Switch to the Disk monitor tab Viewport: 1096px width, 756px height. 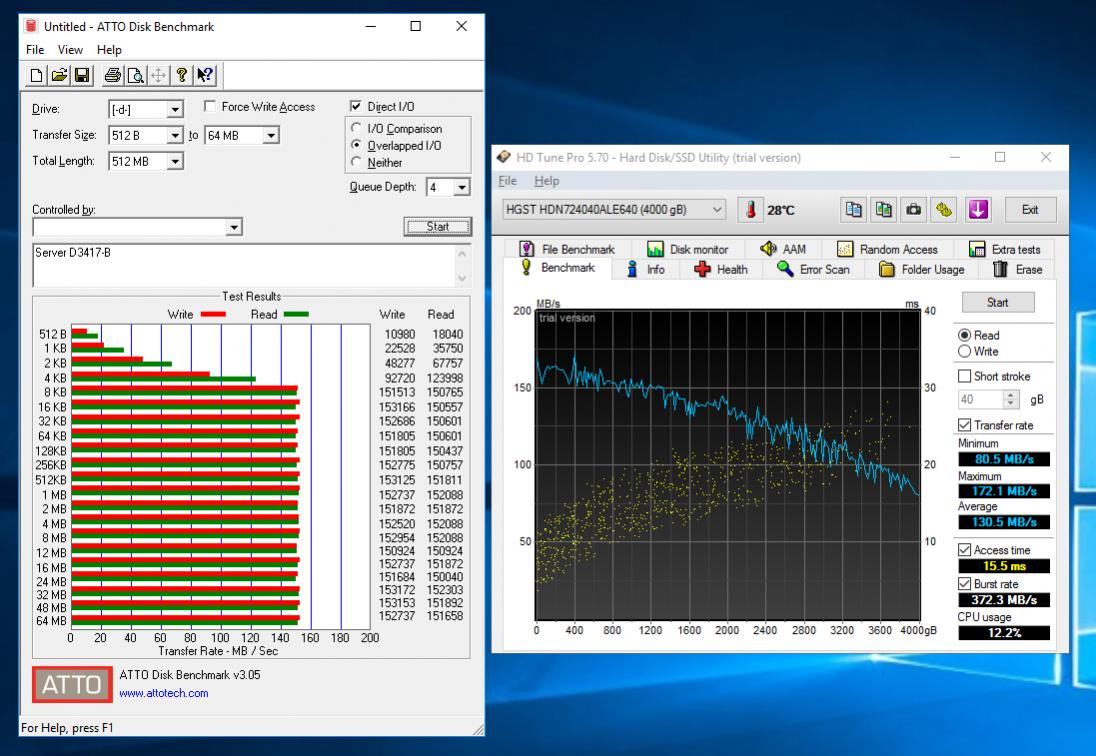(x=688, y=249)
